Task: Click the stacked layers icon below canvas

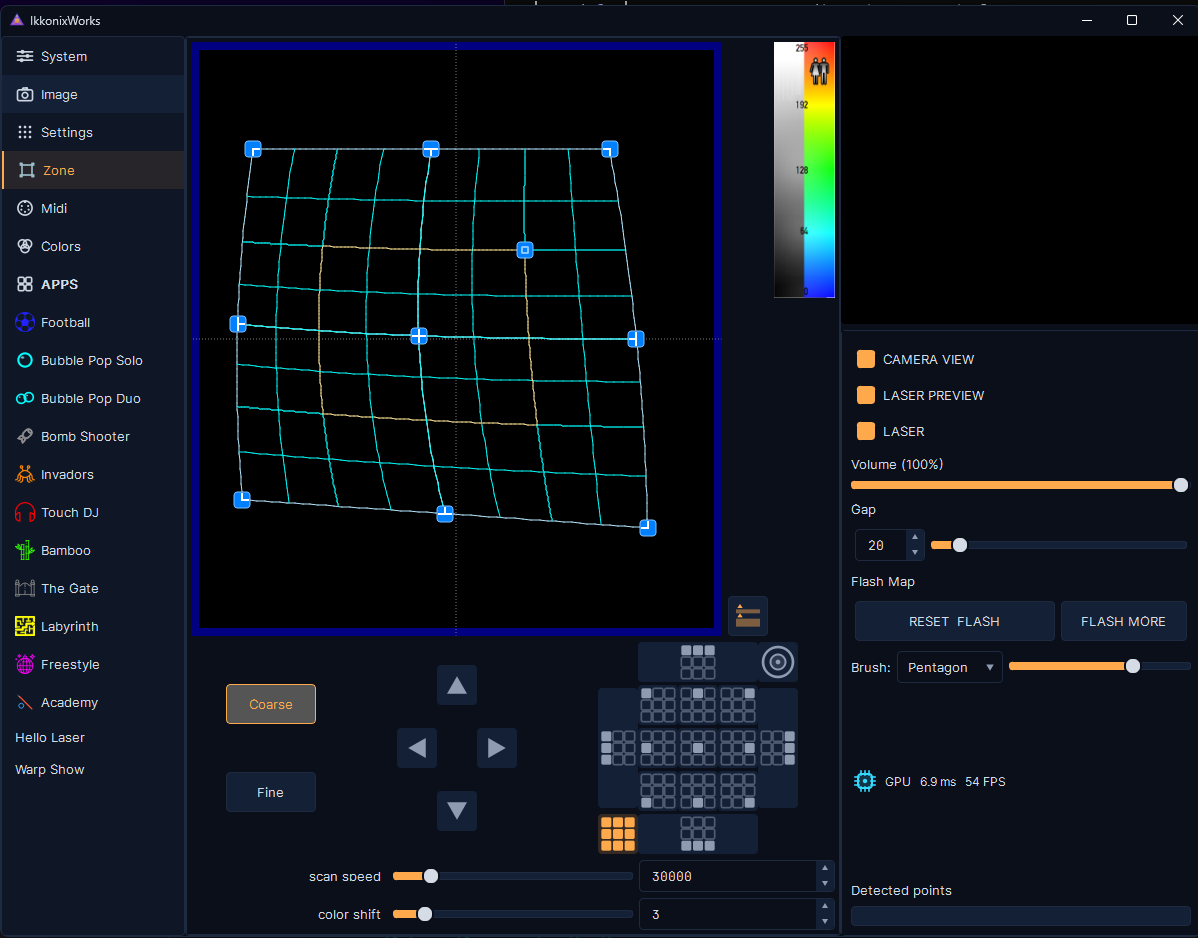Action: pos(748,616)
